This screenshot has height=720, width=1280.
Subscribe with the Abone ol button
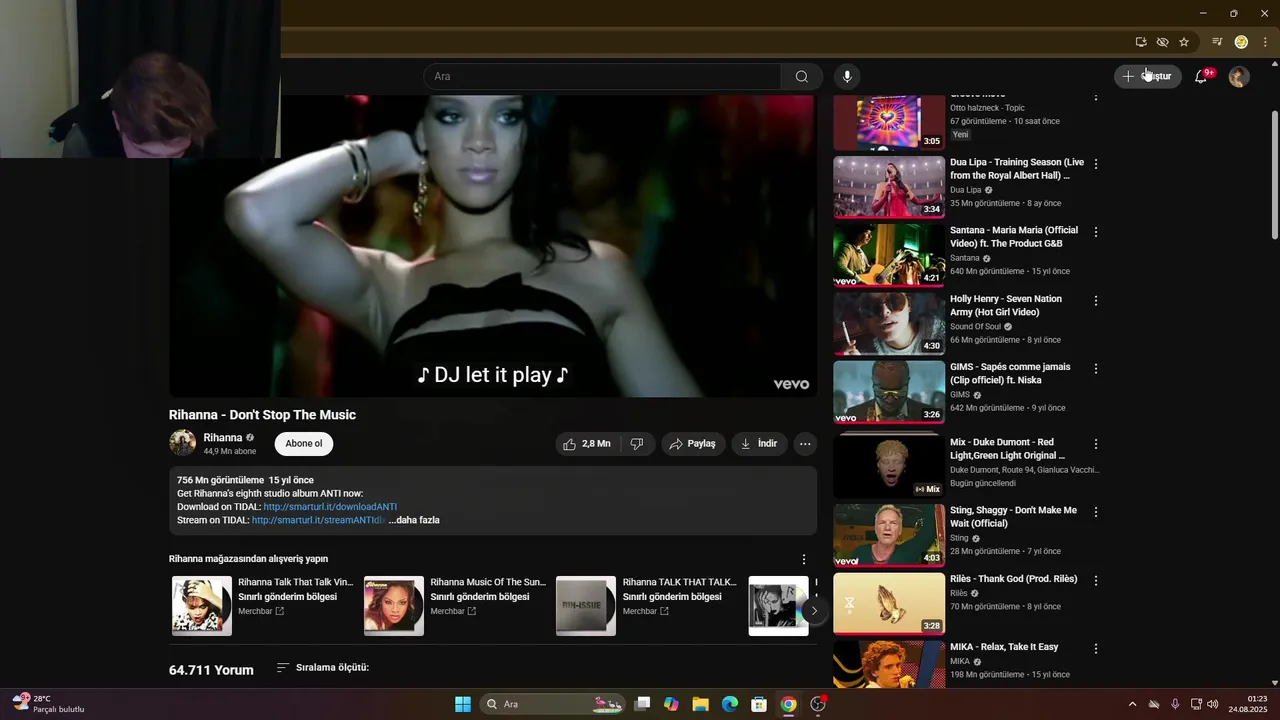(304, 444)
